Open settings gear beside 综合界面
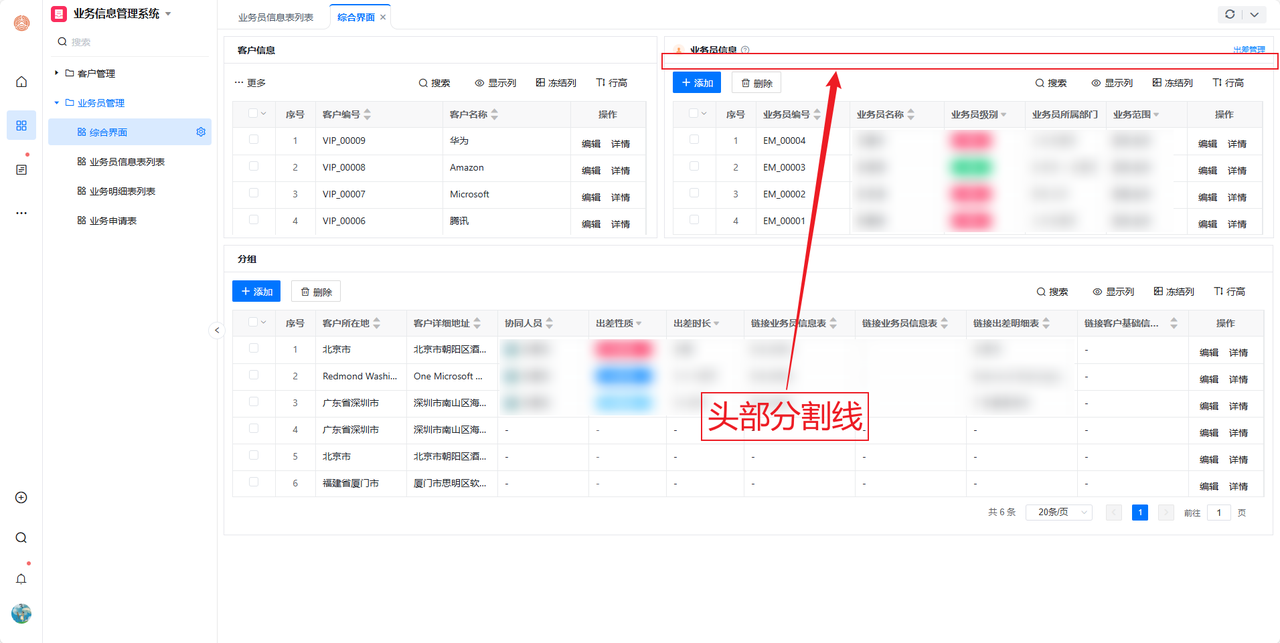 click(201, 132)
